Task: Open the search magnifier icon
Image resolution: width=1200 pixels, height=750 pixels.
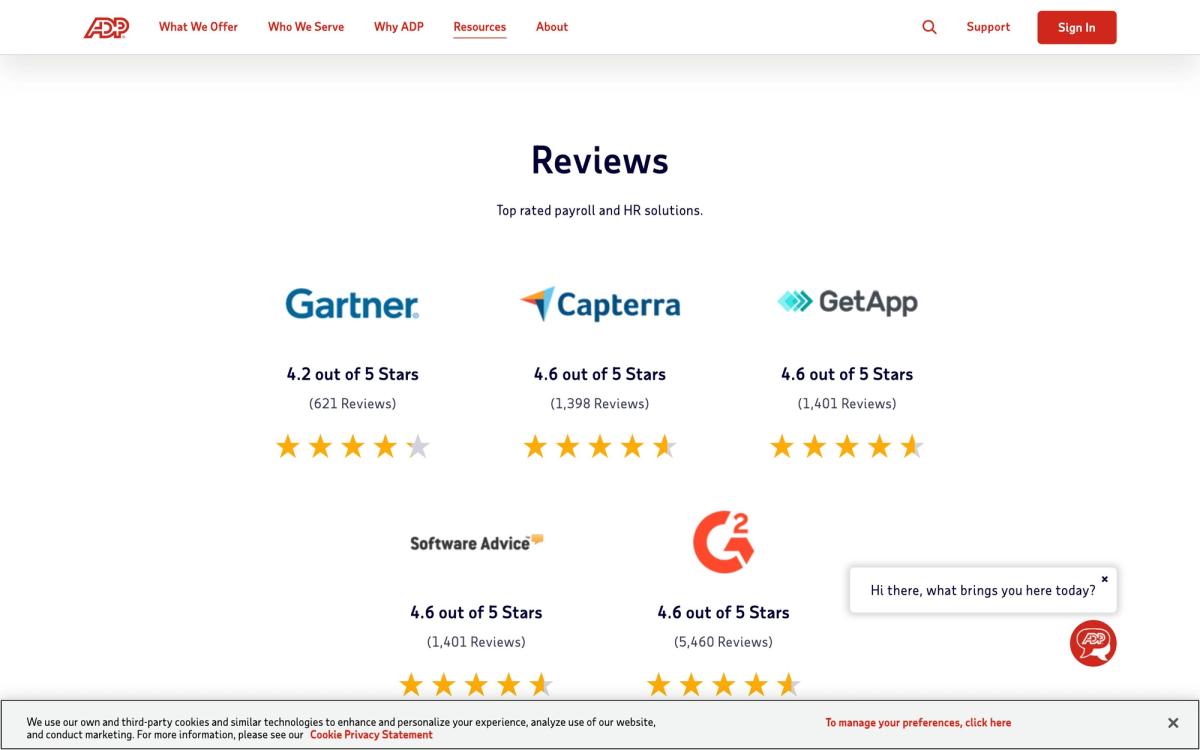Action: (x=929, y=27)
